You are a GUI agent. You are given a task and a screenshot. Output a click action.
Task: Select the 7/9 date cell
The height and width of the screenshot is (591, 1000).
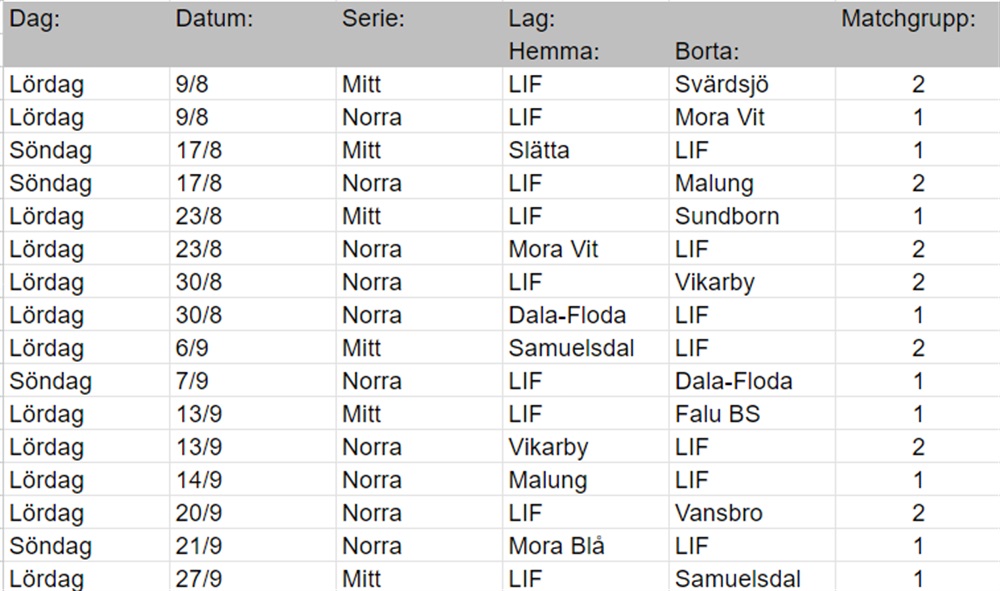253,381
